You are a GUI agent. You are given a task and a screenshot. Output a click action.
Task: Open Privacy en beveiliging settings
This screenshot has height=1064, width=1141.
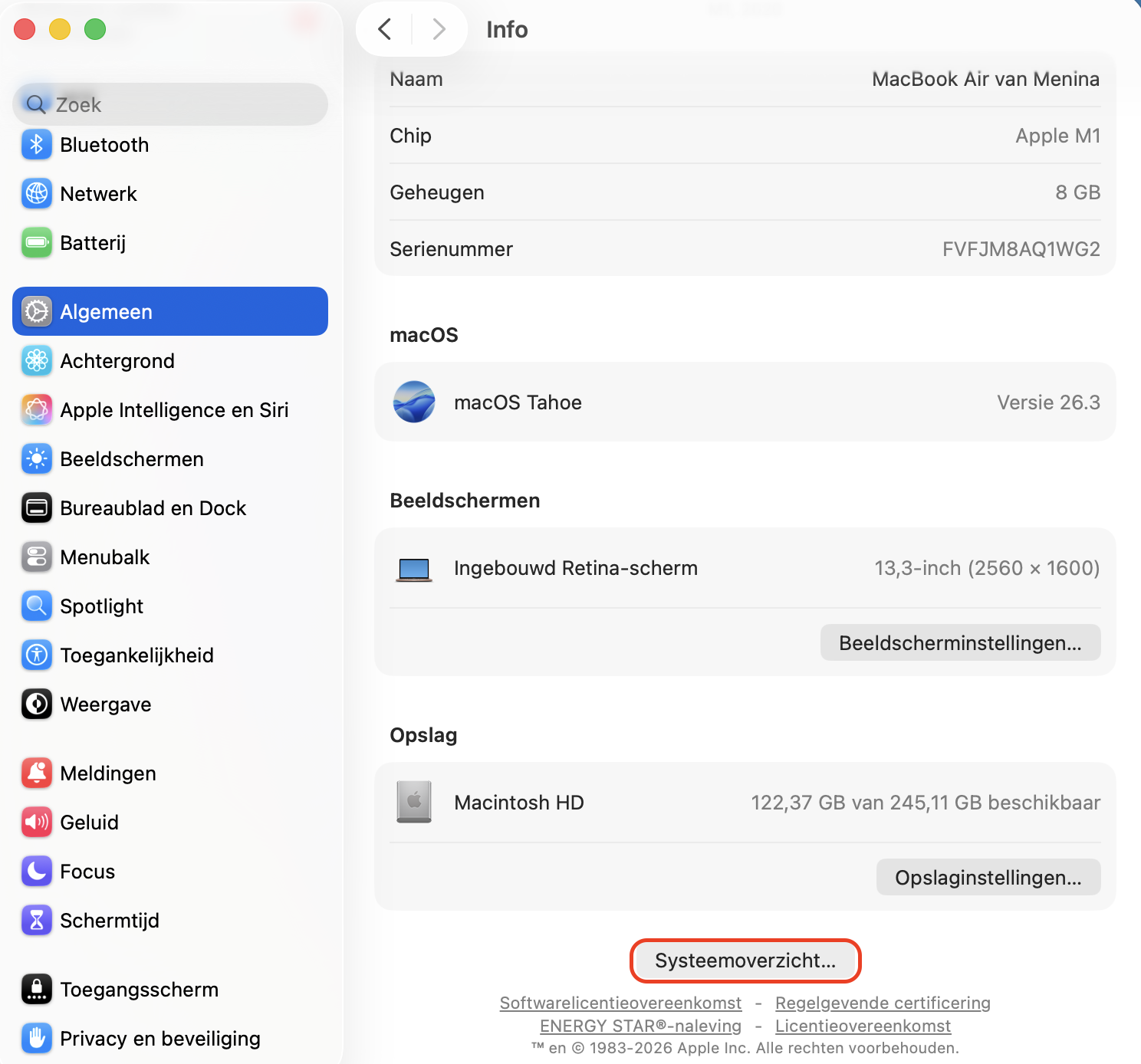(36, 1038)
